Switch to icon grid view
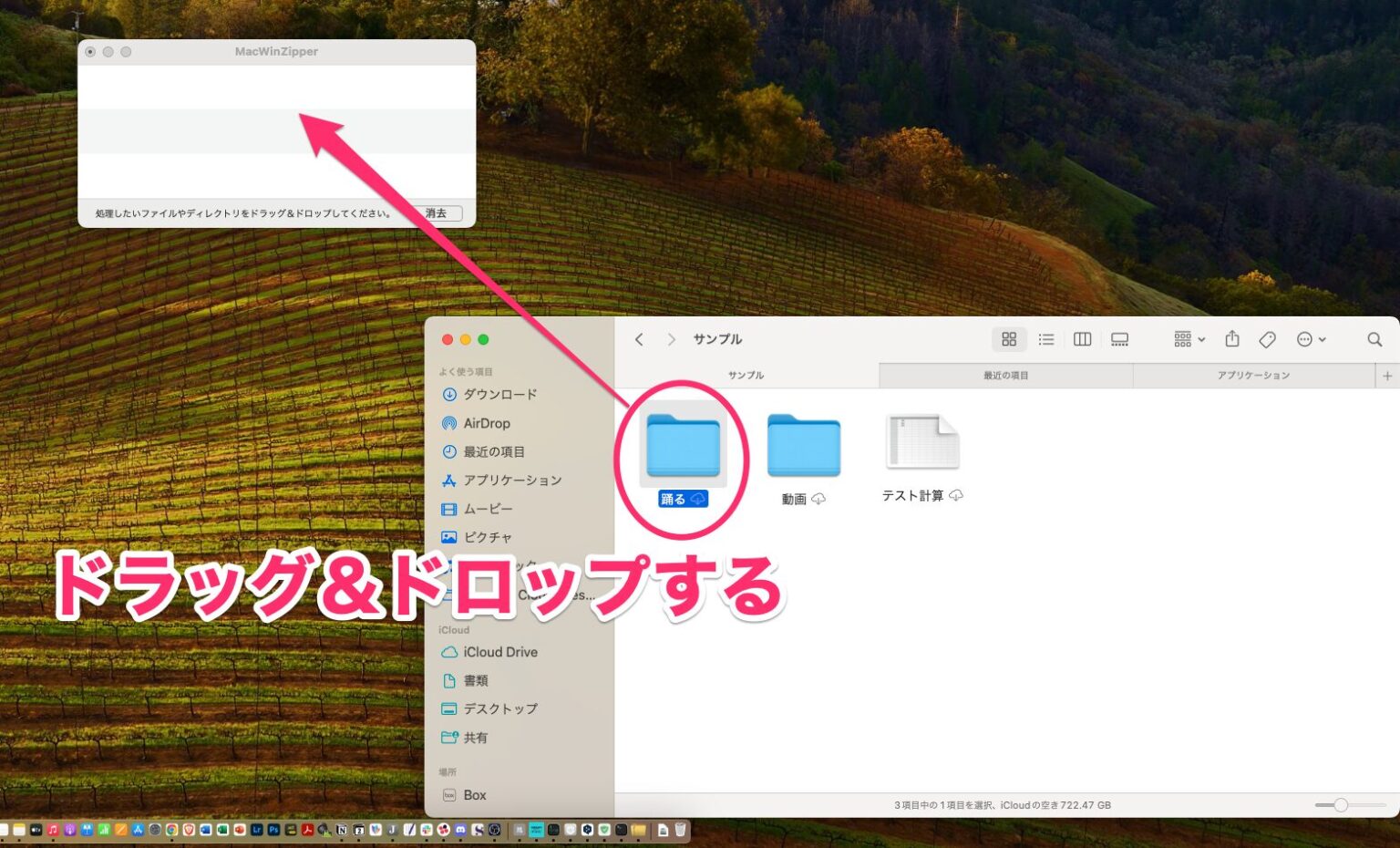This screenshot has width=1400, height=848. (x=1009, y=339)
